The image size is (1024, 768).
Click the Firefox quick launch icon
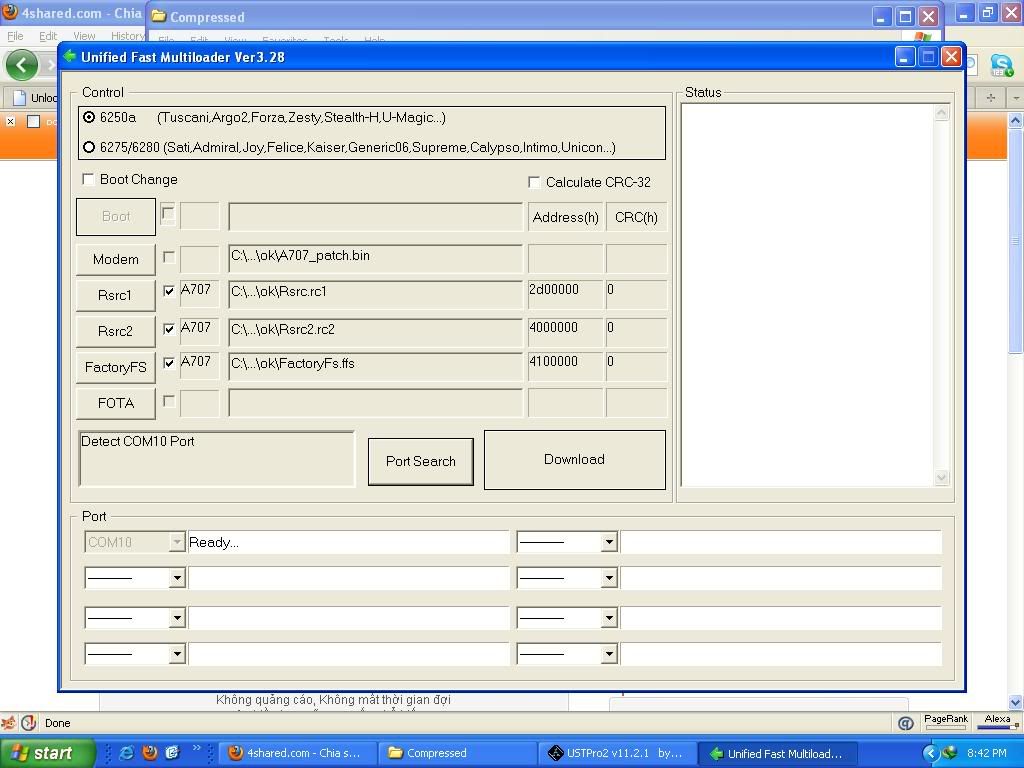click(150, 753)
